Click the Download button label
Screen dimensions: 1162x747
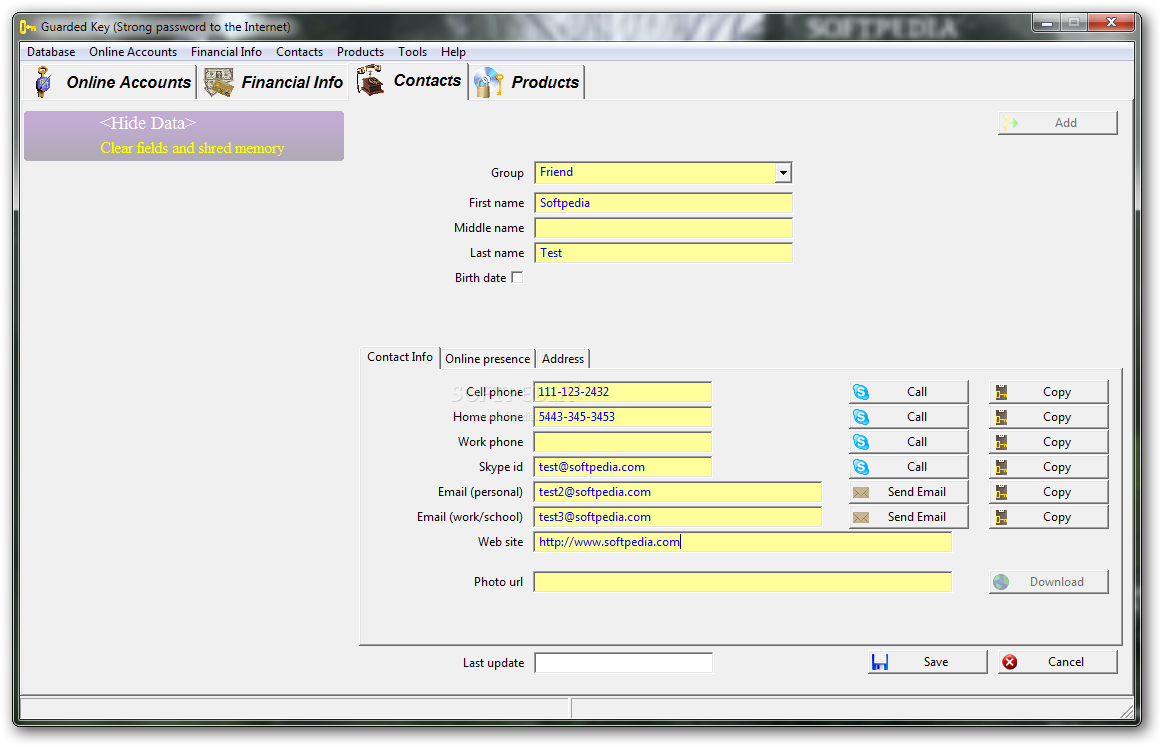[1057, 582]
